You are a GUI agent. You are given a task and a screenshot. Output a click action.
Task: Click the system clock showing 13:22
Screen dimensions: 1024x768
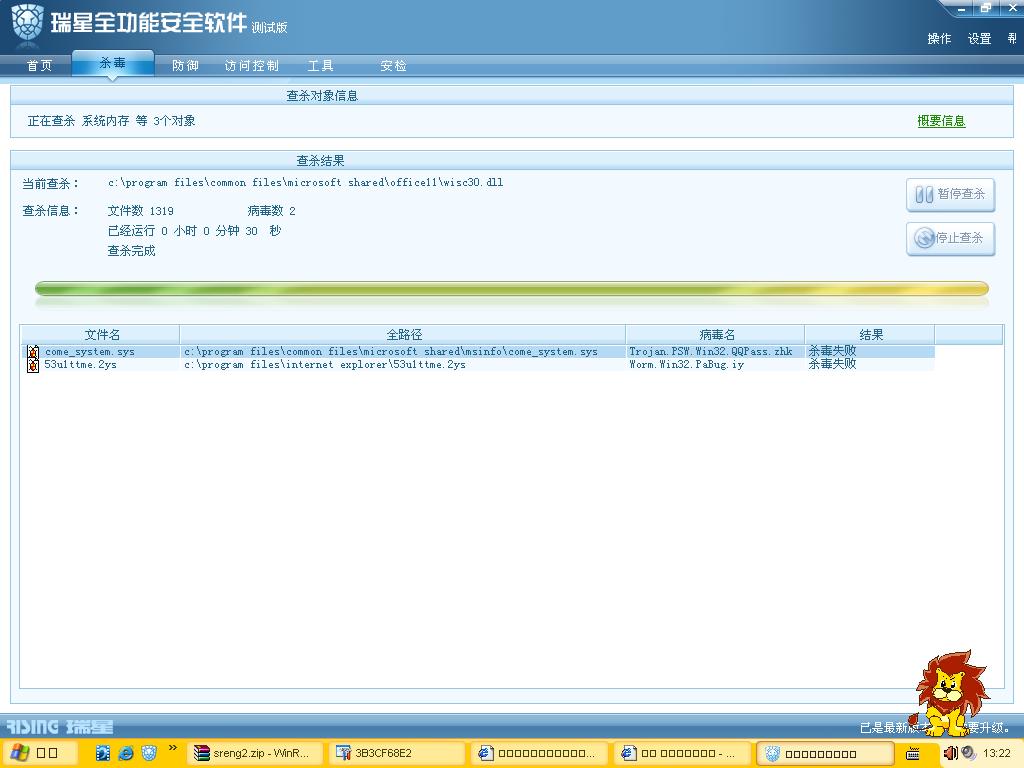click(997, 753)
